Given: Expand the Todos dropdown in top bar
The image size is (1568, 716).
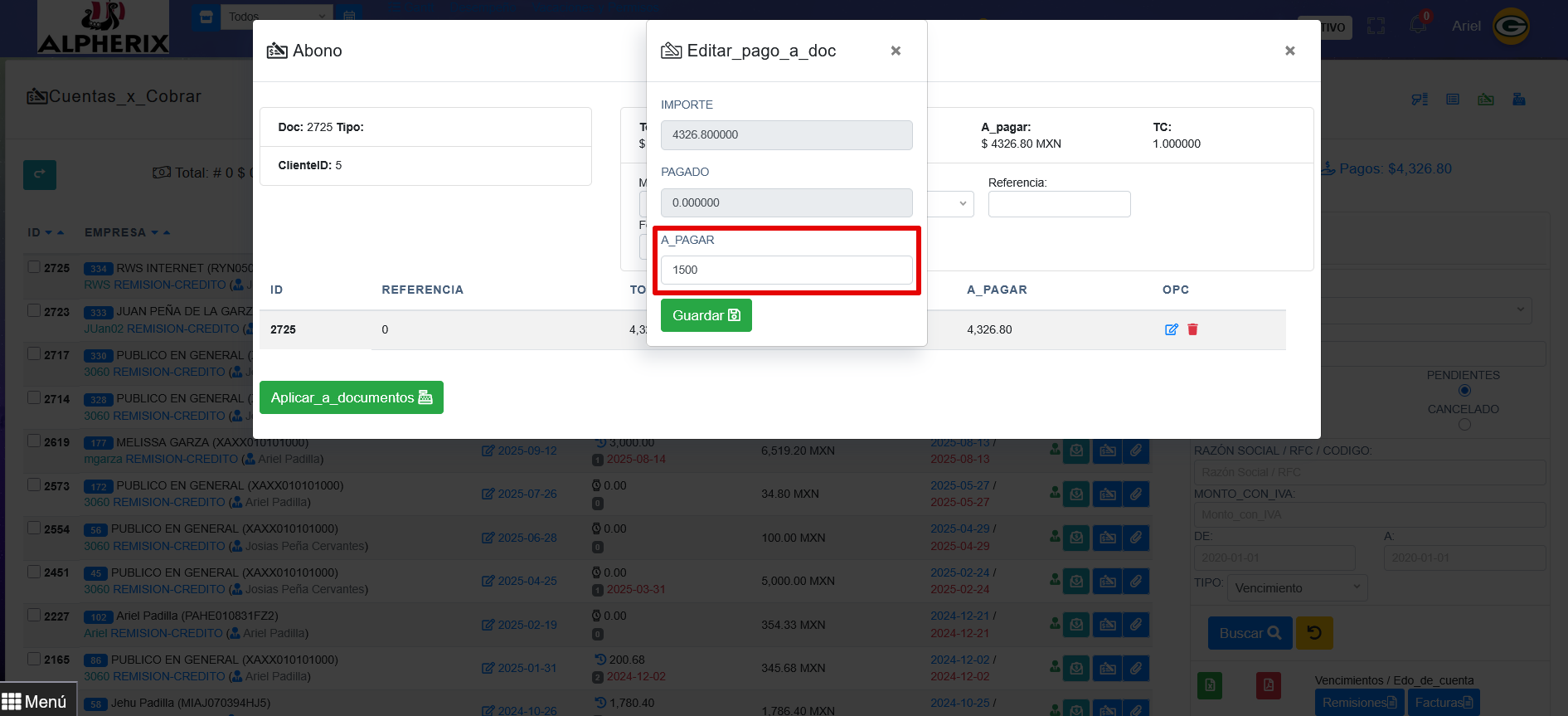Looking at the screenshot, I should [276, 17].
